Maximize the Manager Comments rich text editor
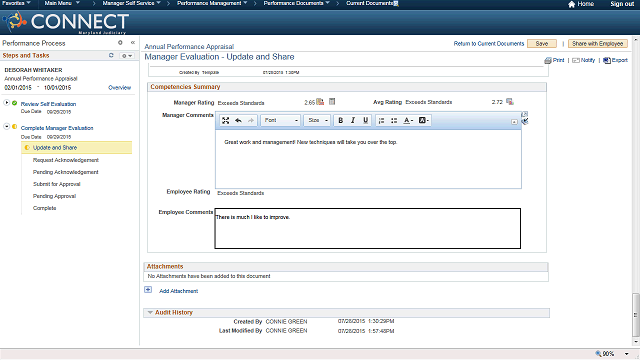640x360 pixels. tap(225, 120)
